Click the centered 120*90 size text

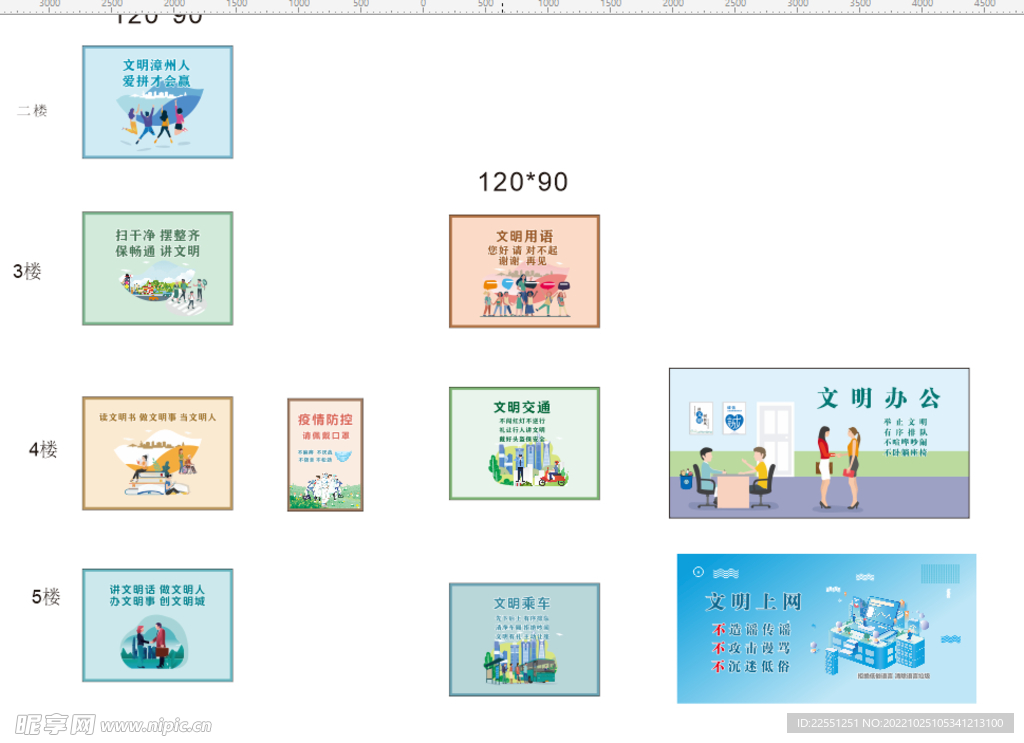point(523,182)
